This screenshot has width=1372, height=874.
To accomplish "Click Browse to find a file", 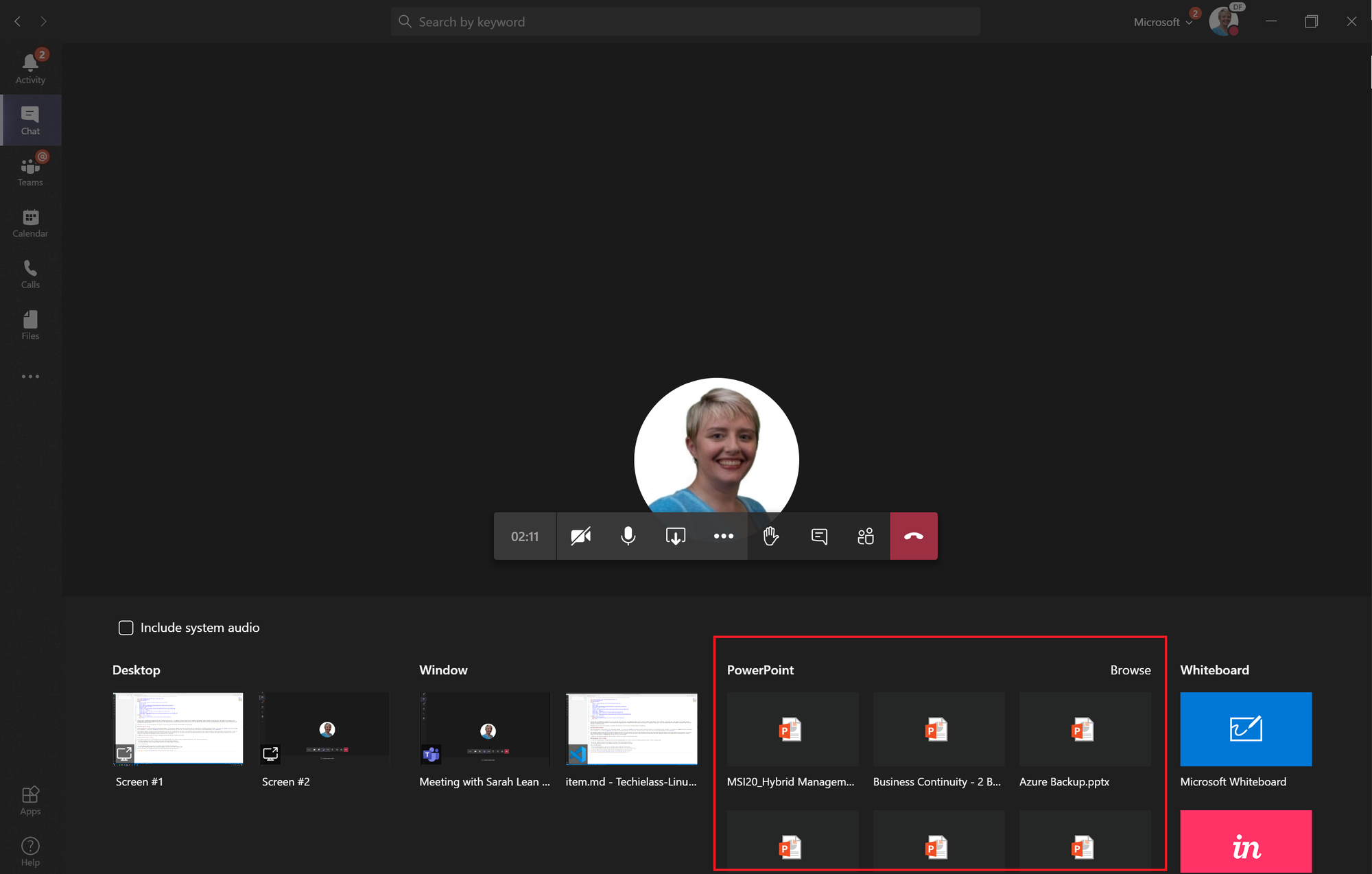I will (1131, 669).
